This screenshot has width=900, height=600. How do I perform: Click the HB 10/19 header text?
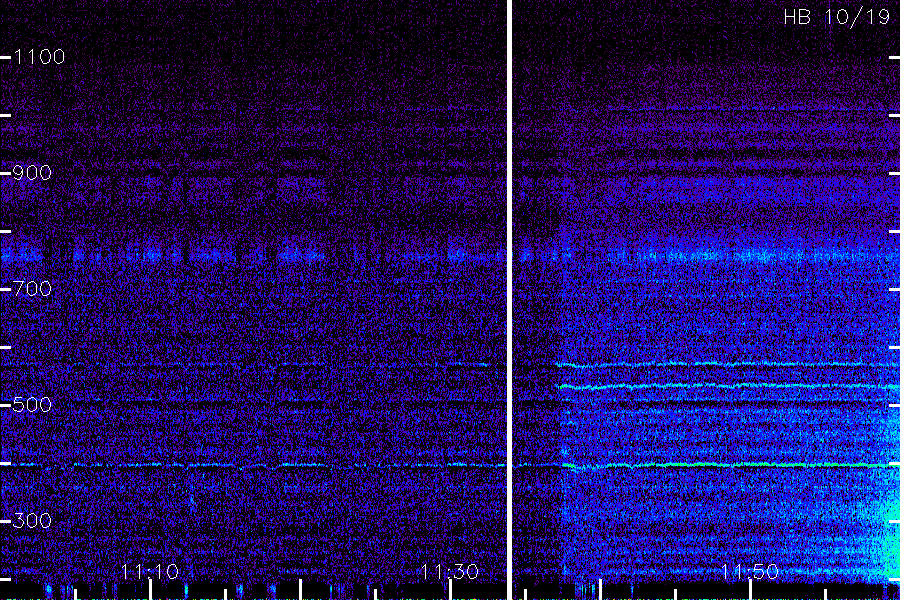tap(836, 17)
